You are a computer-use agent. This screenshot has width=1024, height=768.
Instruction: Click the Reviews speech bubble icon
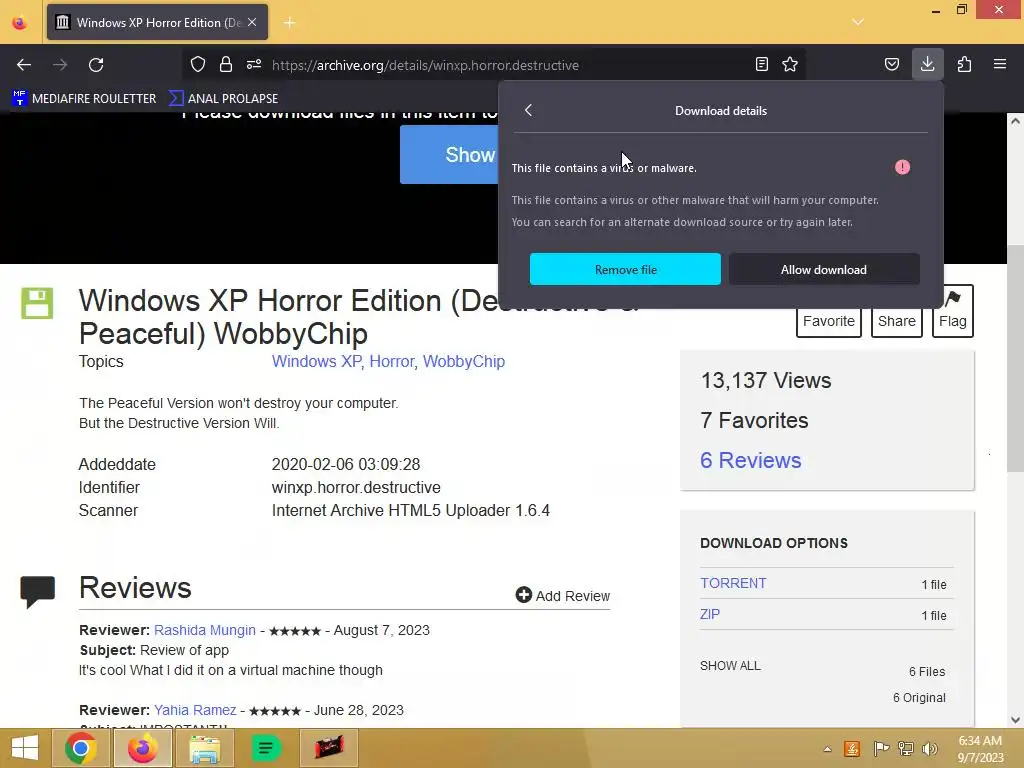tap(37, 591)
